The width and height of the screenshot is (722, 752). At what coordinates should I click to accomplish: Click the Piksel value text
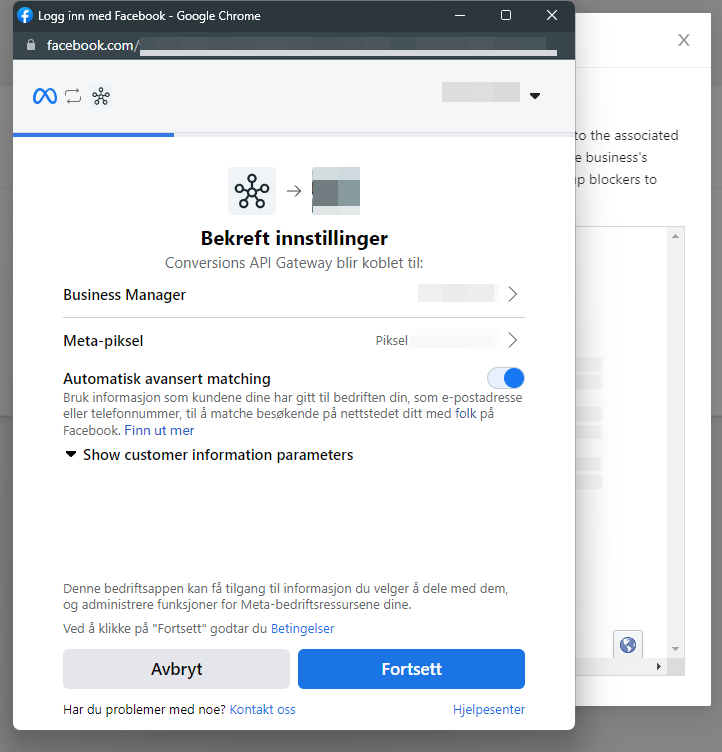(391, 341)
